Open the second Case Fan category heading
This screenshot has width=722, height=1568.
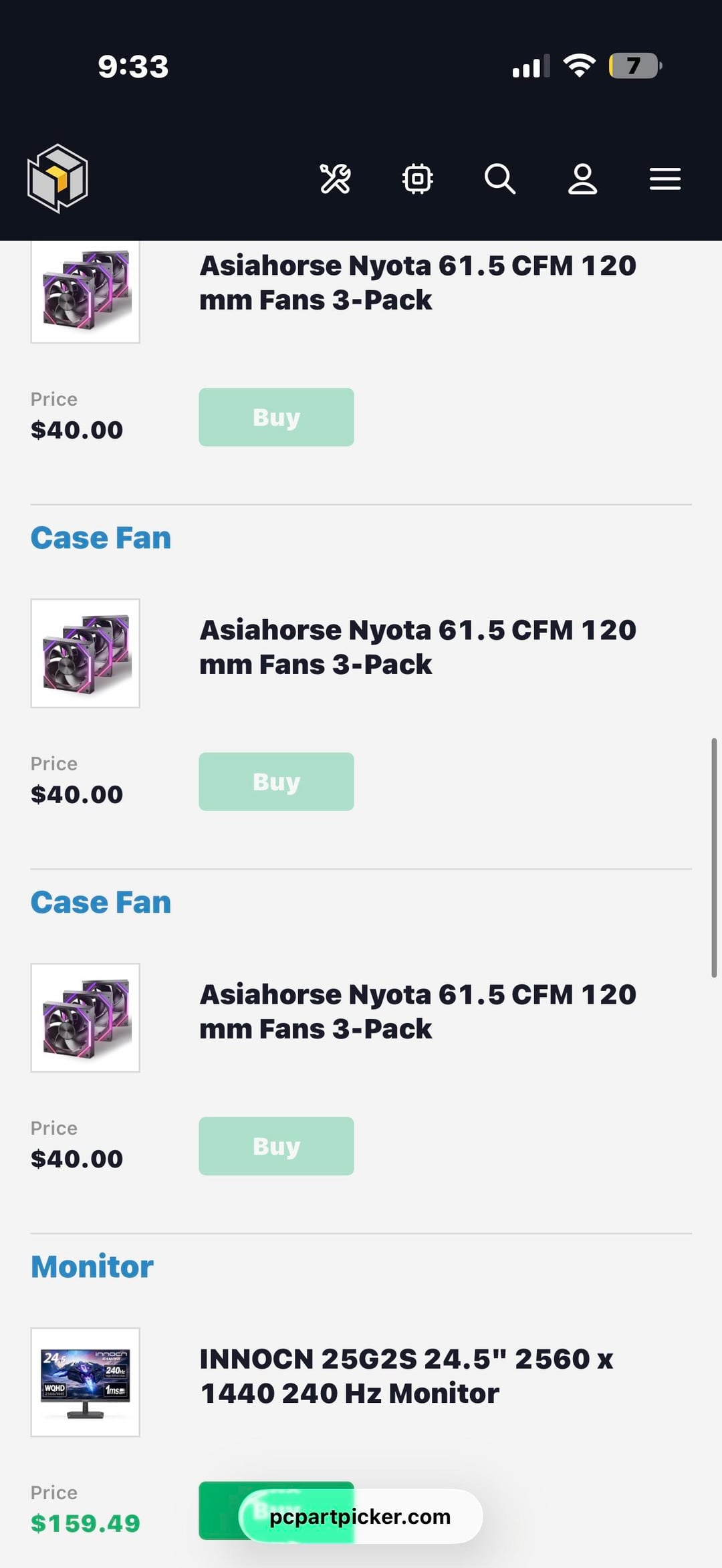click(x=101, y=903)
